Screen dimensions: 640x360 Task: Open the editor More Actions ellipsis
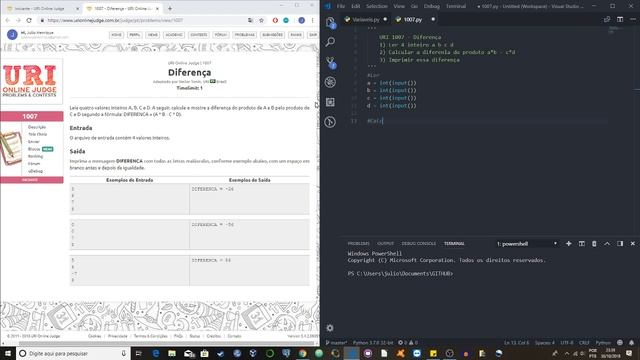coord(633,19)
